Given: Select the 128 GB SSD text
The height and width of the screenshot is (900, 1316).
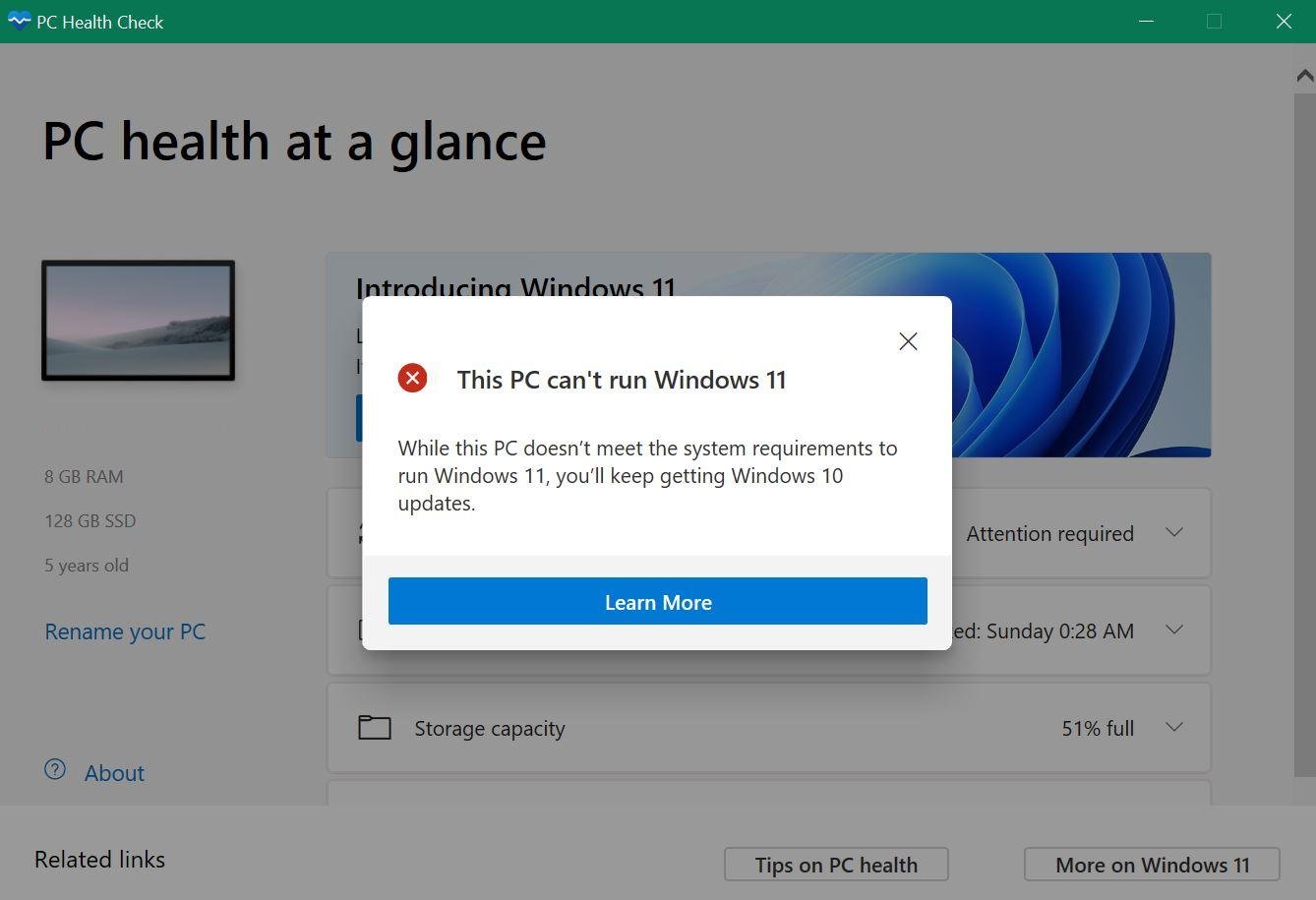Looking at the screenshot, I should tap(90, 520).
